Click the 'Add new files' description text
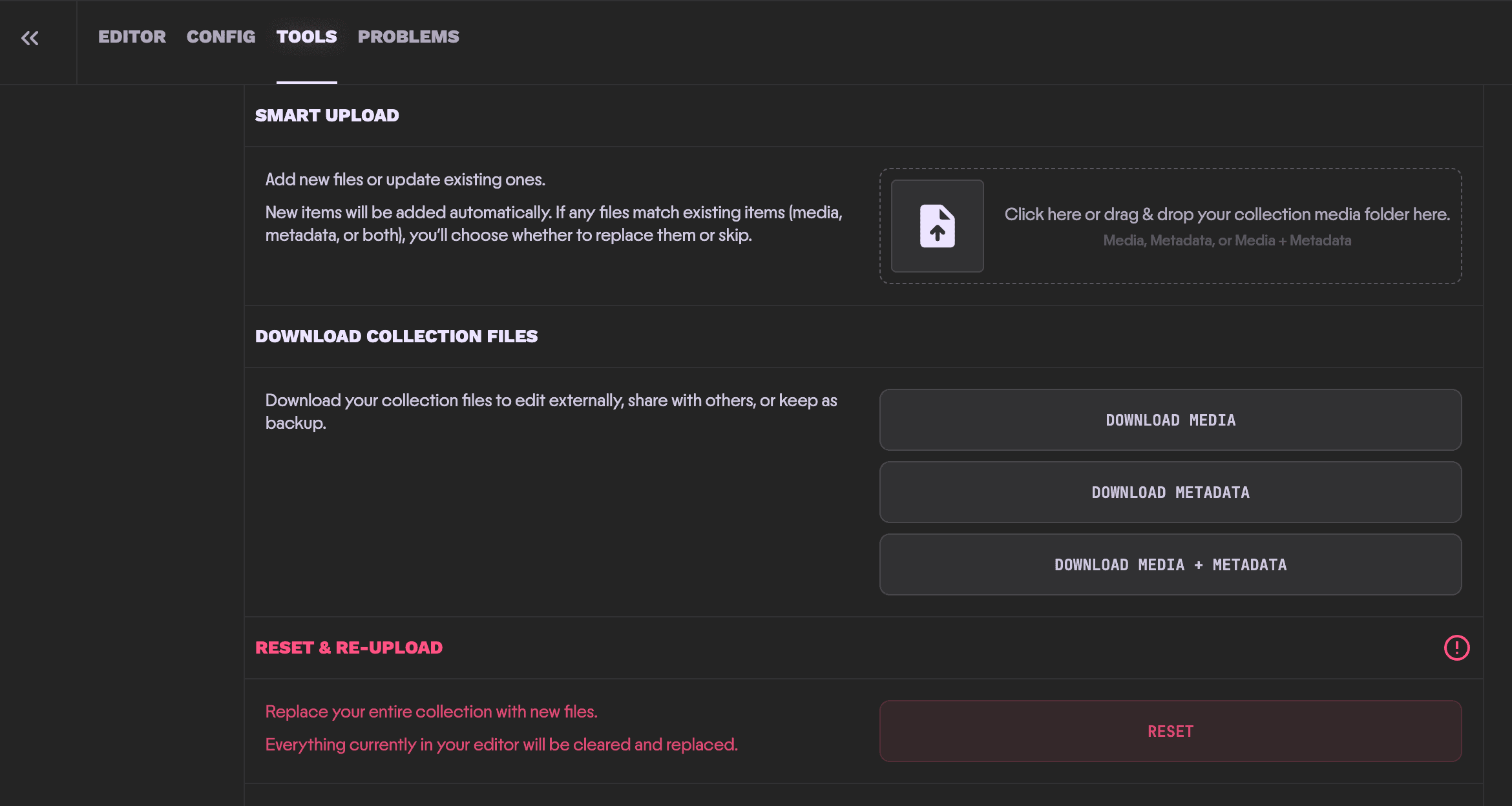 click(405, 179)
